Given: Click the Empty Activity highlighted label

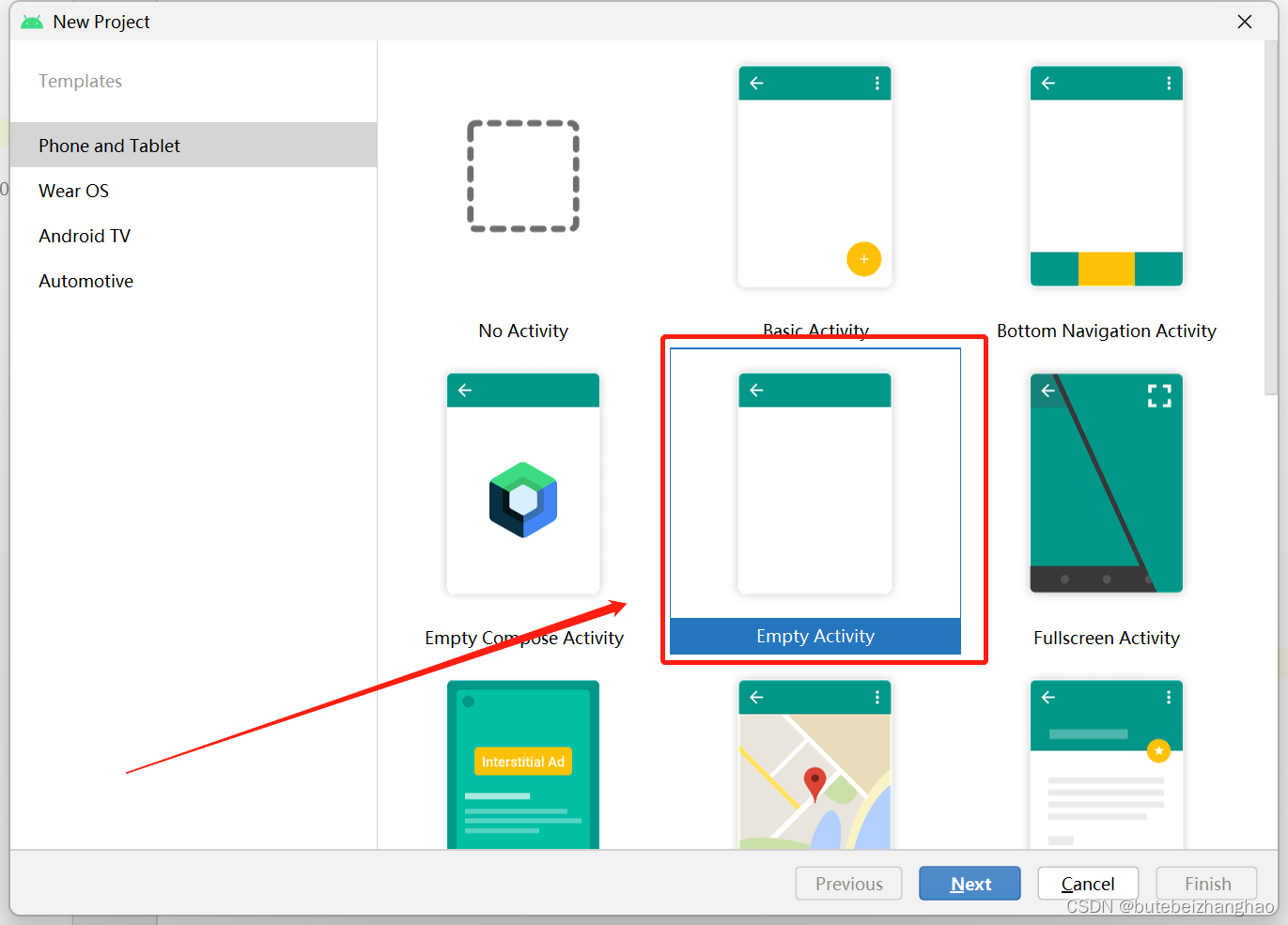Looking at the screenshot, I should pos(815,636).
